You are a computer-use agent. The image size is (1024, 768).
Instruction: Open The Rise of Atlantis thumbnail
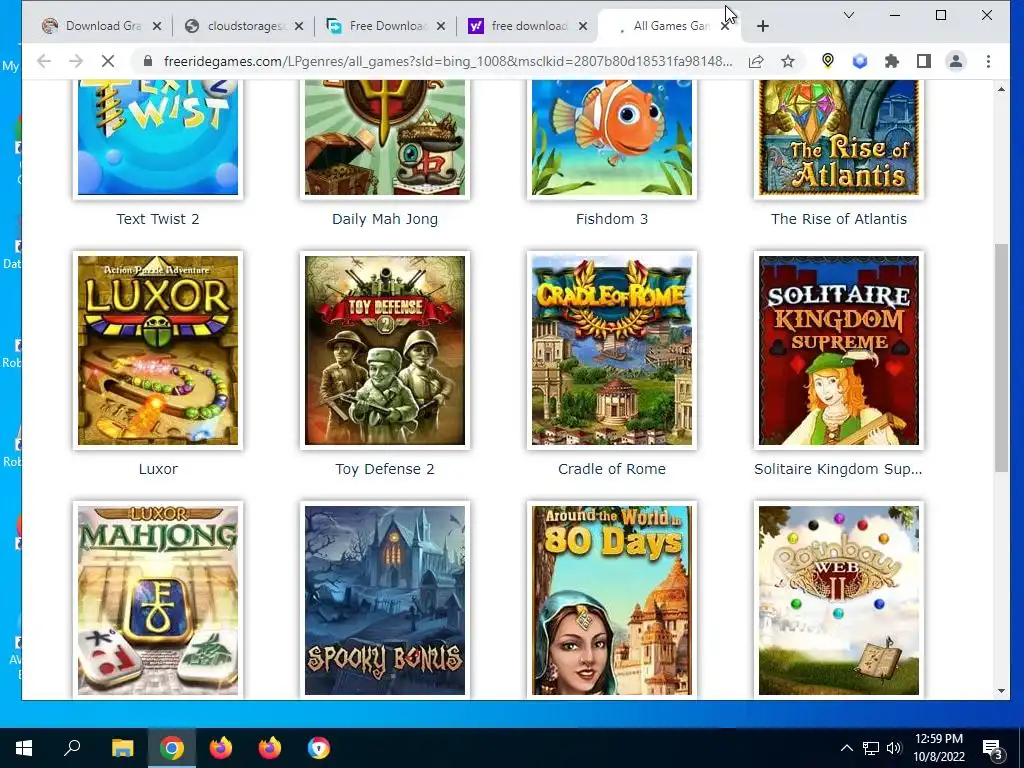pyautogui.click(x=839, y=137)
